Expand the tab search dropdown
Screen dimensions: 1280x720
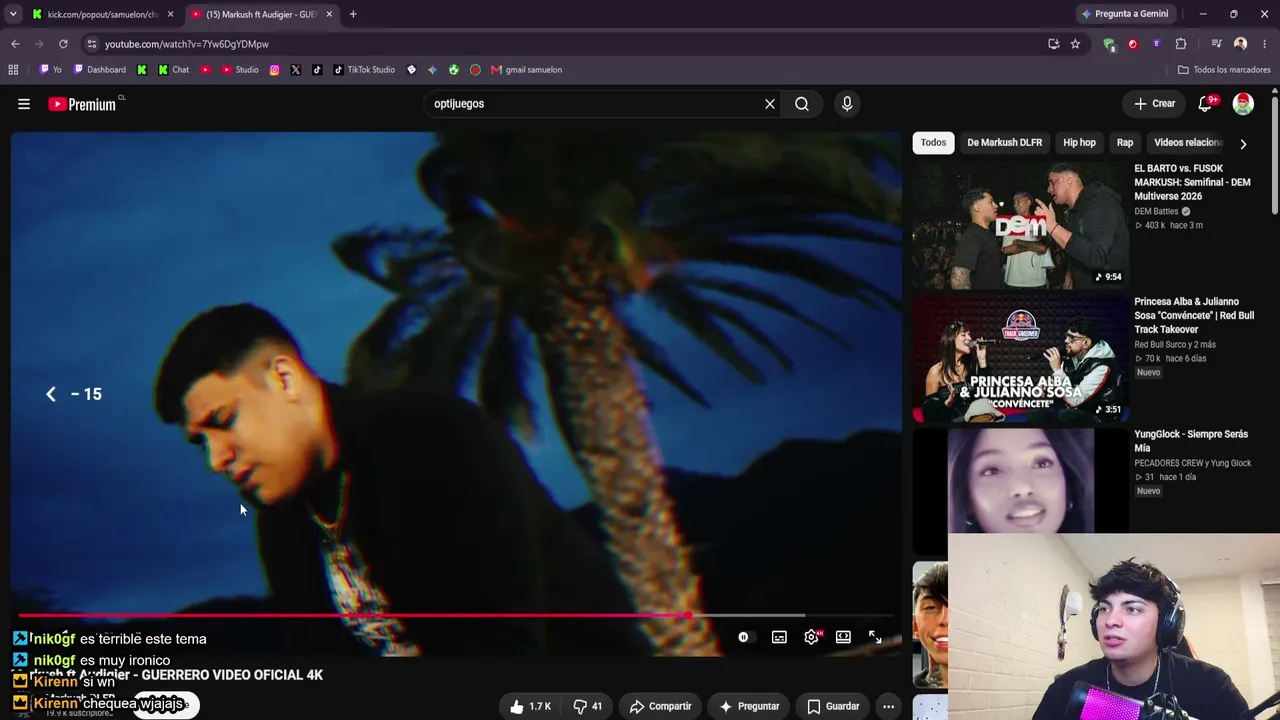pos(13,14)
